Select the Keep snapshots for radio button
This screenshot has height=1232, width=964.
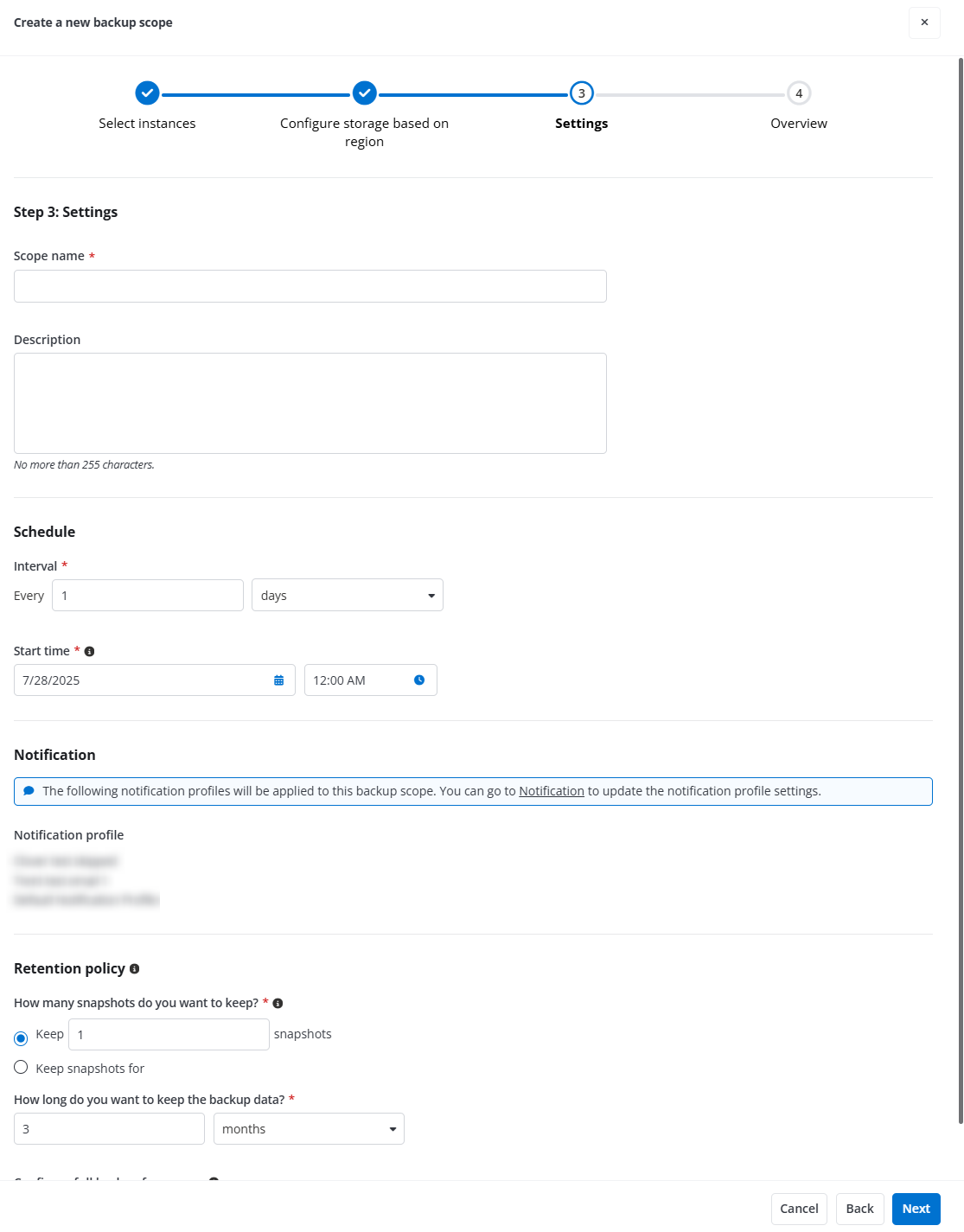21,1068
